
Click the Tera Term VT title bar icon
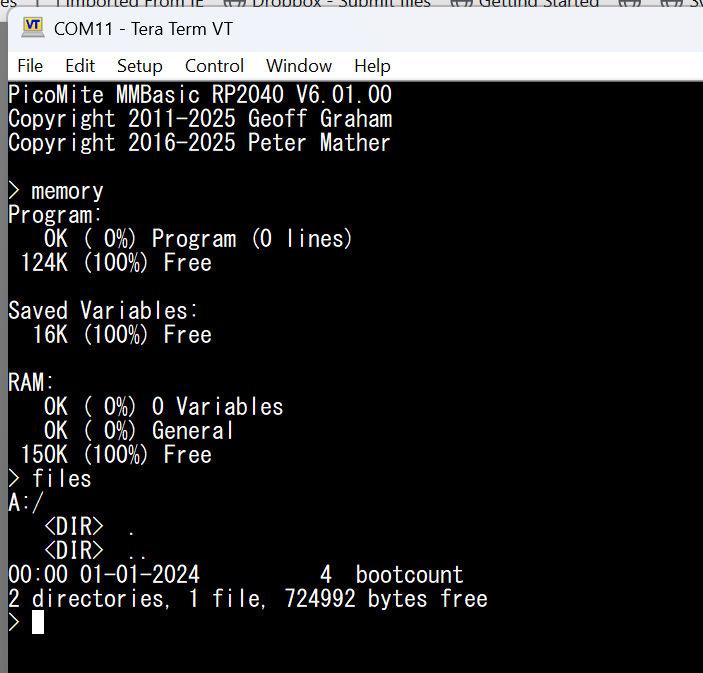click(32, 28)
